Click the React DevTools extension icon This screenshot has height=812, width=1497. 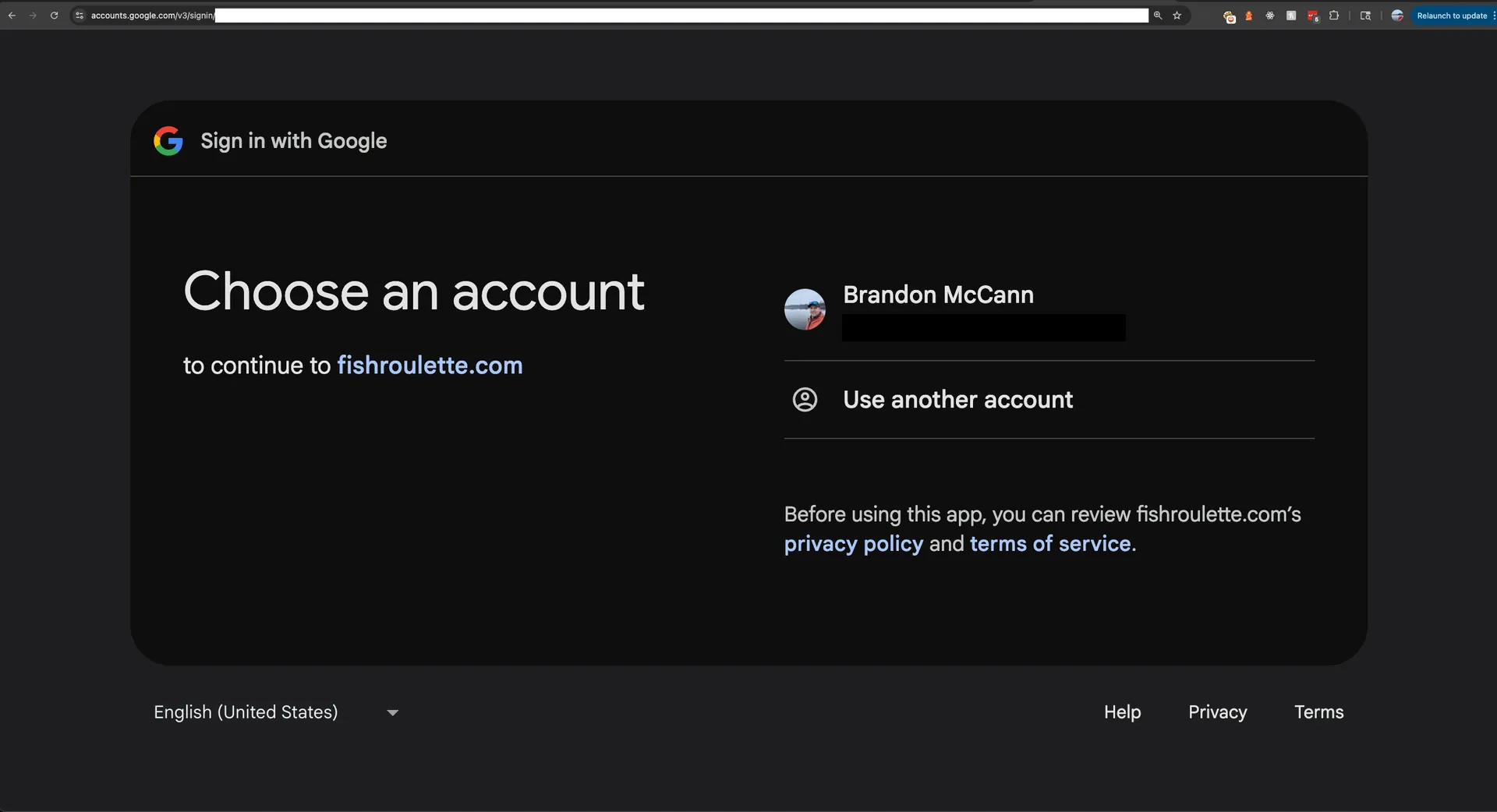[x=1270, y=16]
